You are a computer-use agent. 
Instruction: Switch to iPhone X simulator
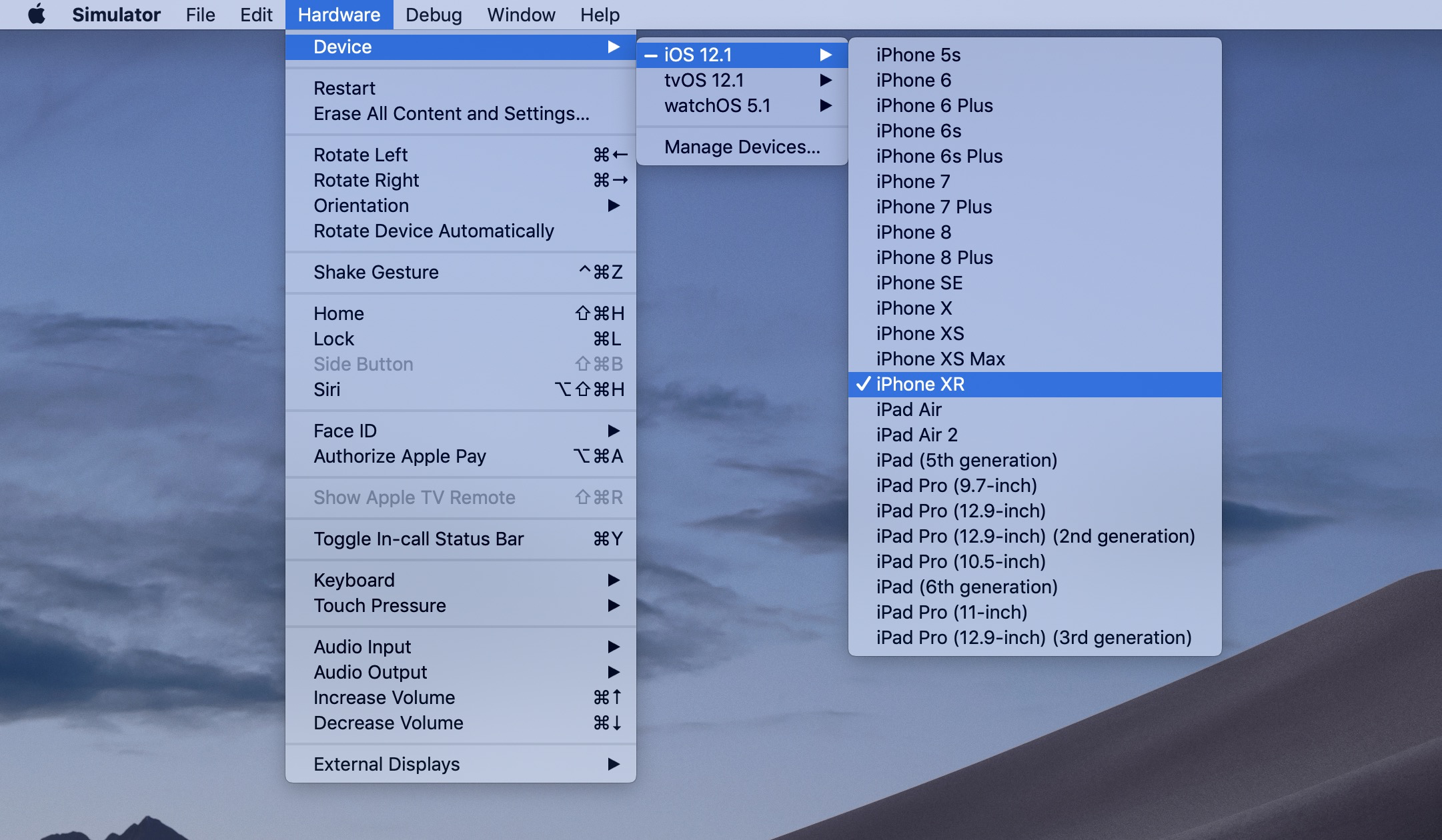tap(1034, 308)
